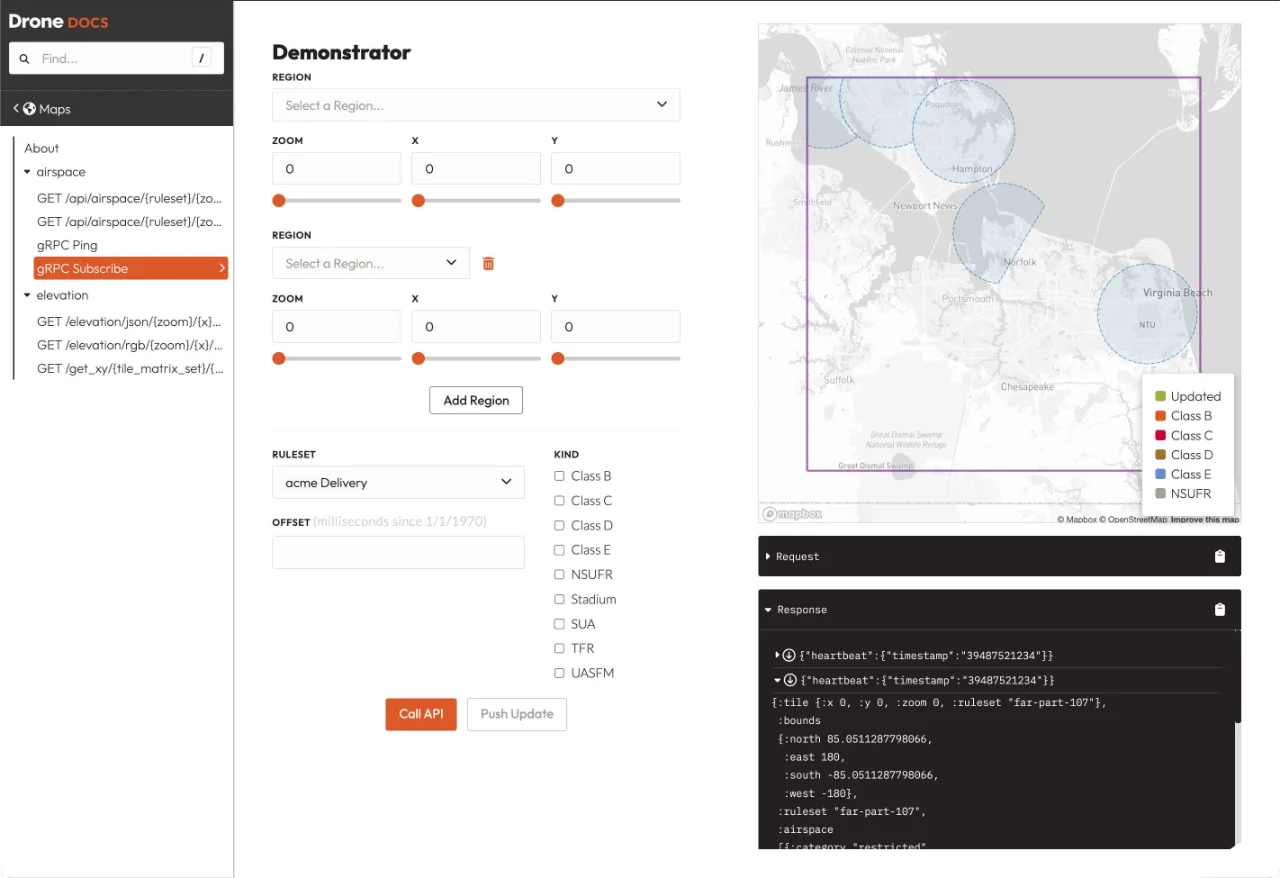
Task: Click the globe icon beside Maps
Action: pyautogui.click(x=30, y=109)
